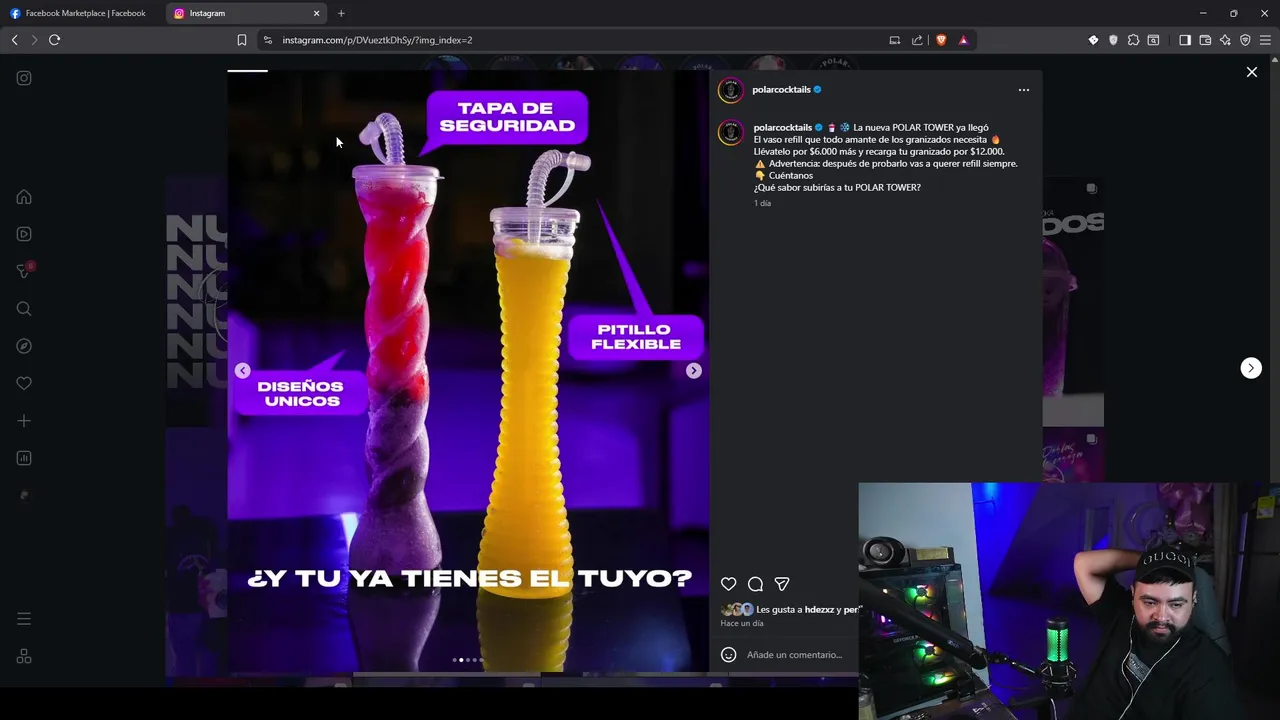Close the post overlay with X
This screenshot has height=720, width=1280.
coord(1252,72)
